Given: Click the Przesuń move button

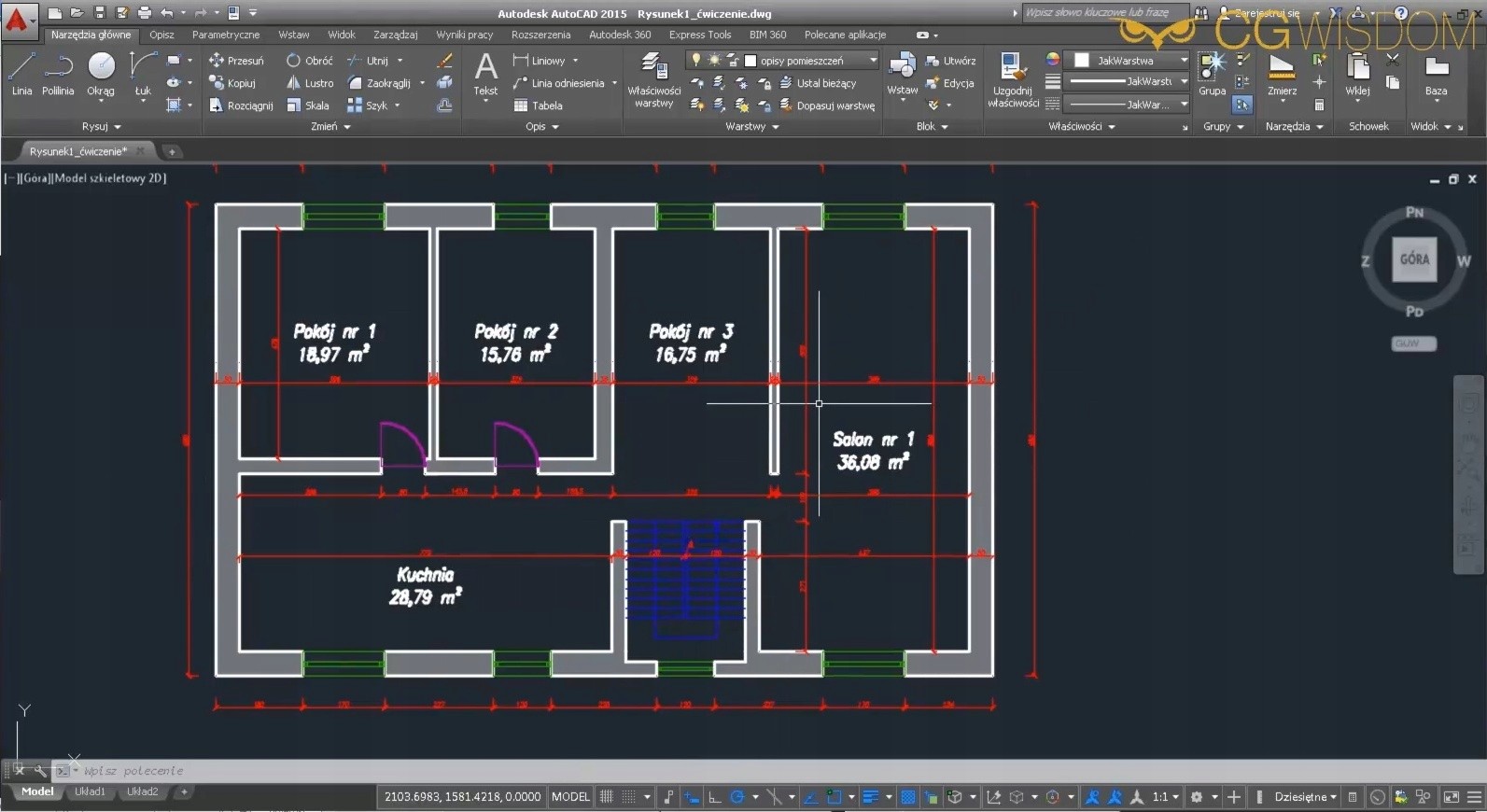Looking at the screenshot, I should point(236,61).
